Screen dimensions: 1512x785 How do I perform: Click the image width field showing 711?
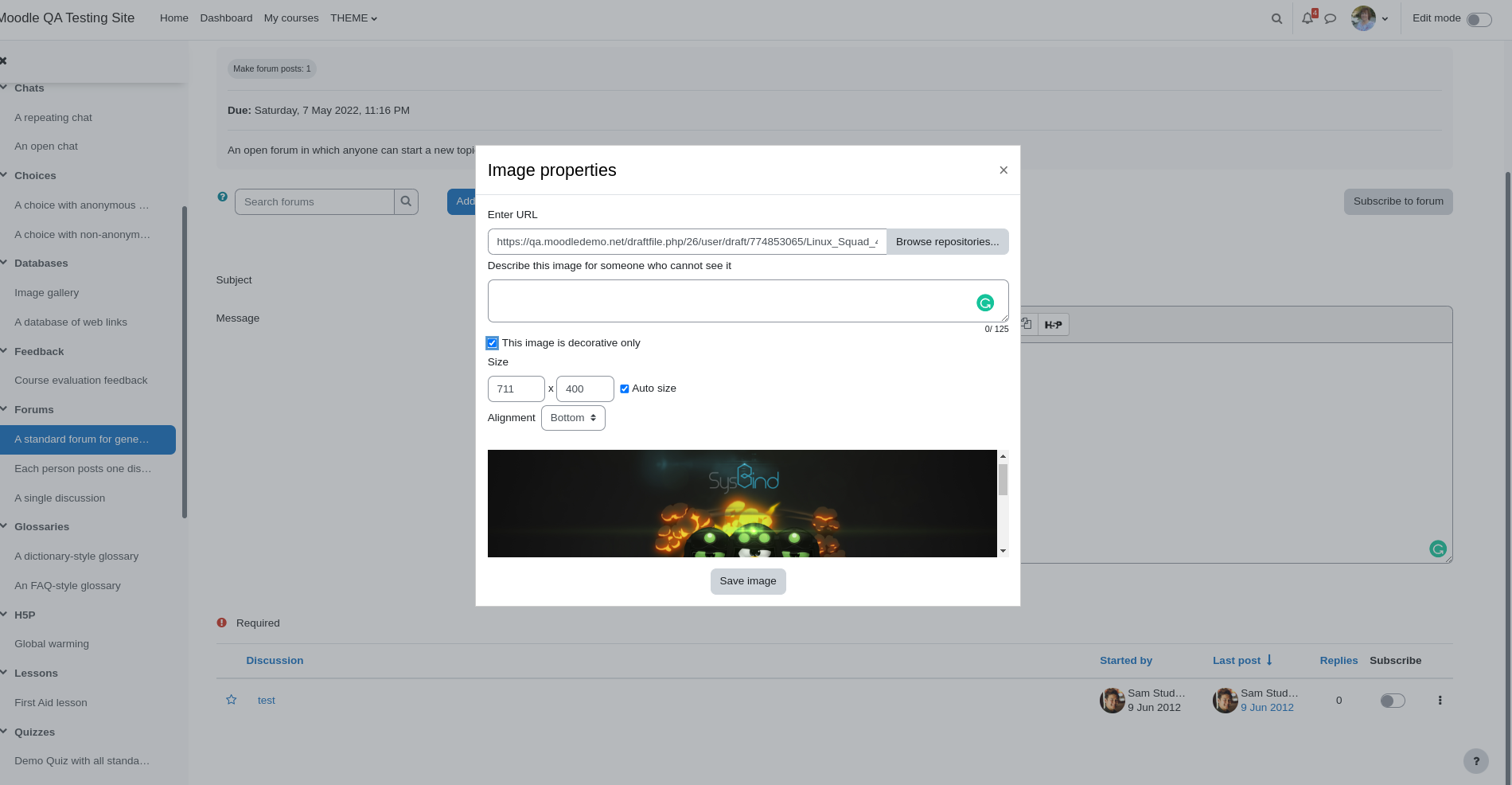click(516, 389)
